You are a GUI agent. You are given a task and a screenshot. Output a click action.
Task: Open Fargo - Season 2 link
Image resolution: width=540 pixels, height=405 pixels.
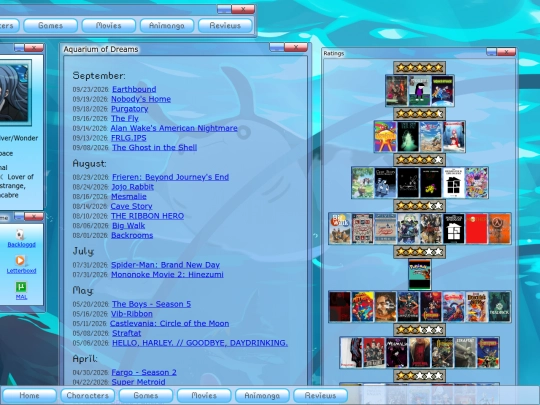144,372
